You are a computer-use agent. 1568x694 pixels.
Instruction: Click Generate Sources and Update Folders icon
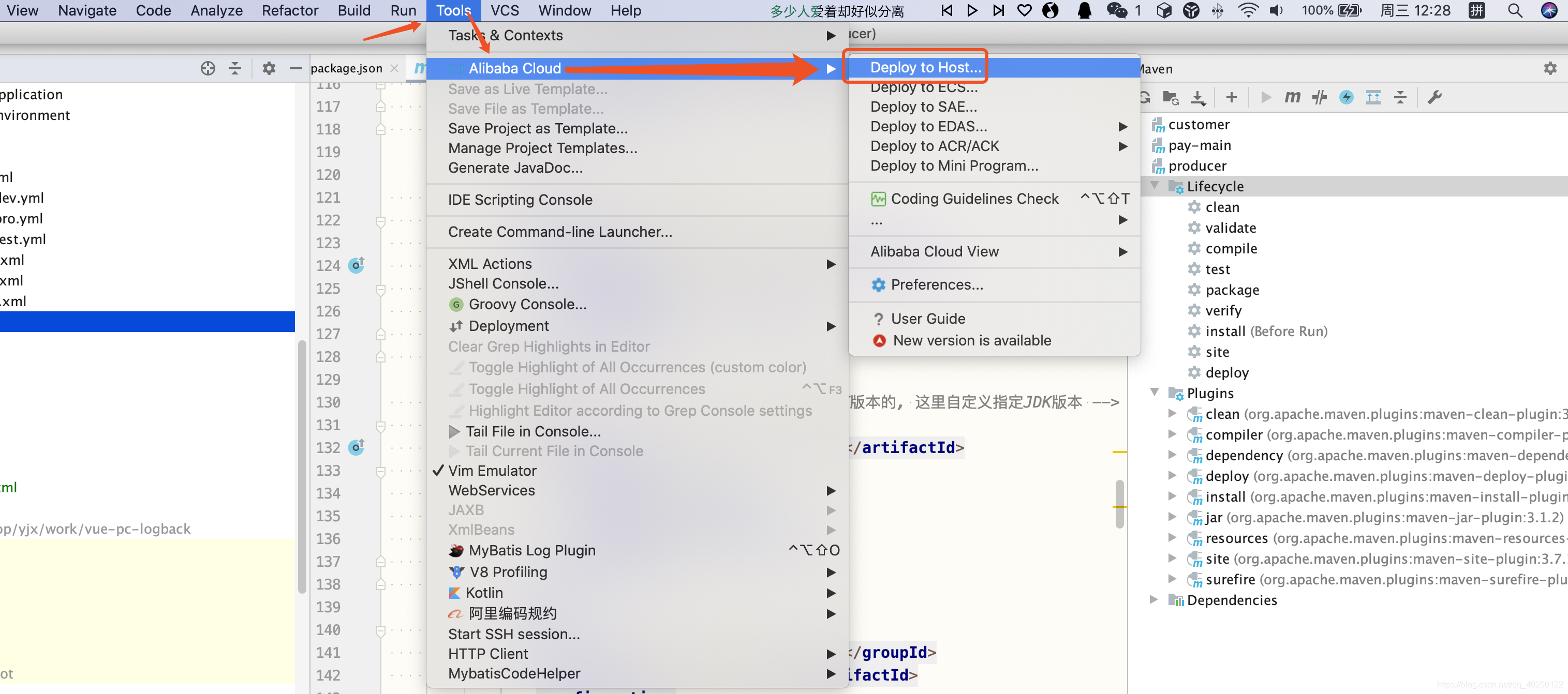pyautogui.click(x=1170, y=97)
